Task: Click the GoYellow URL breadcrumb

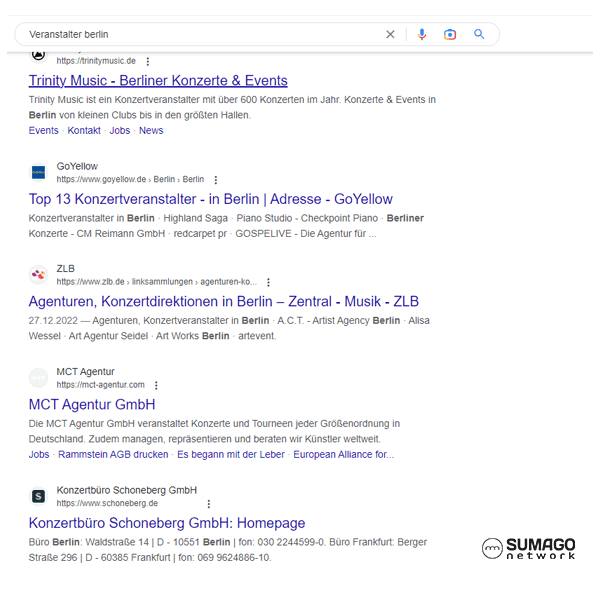Action: click(x=130, y=179)
